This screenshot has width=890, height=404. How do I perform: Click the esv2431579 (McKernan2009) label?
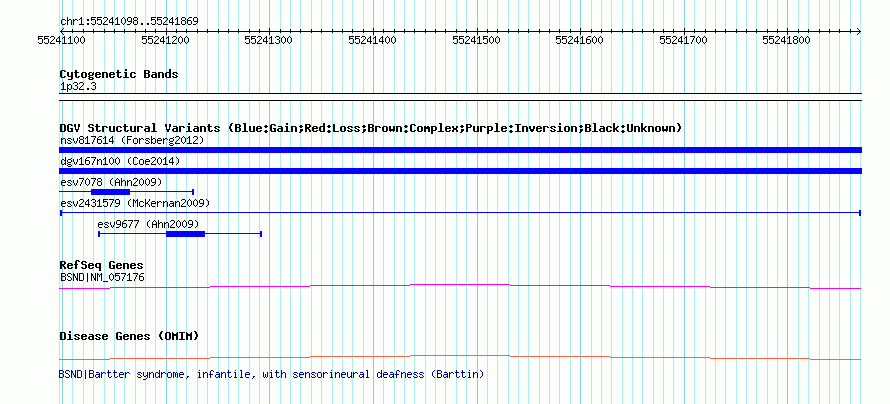pos(135,203)
